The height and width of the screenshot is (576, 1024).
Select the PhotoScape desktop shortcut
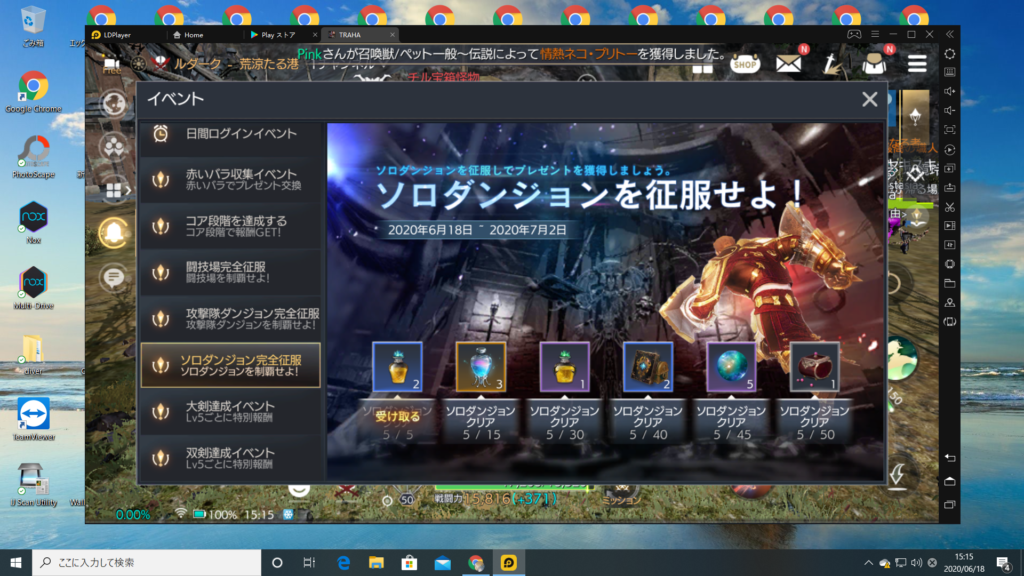click(33, 157)
